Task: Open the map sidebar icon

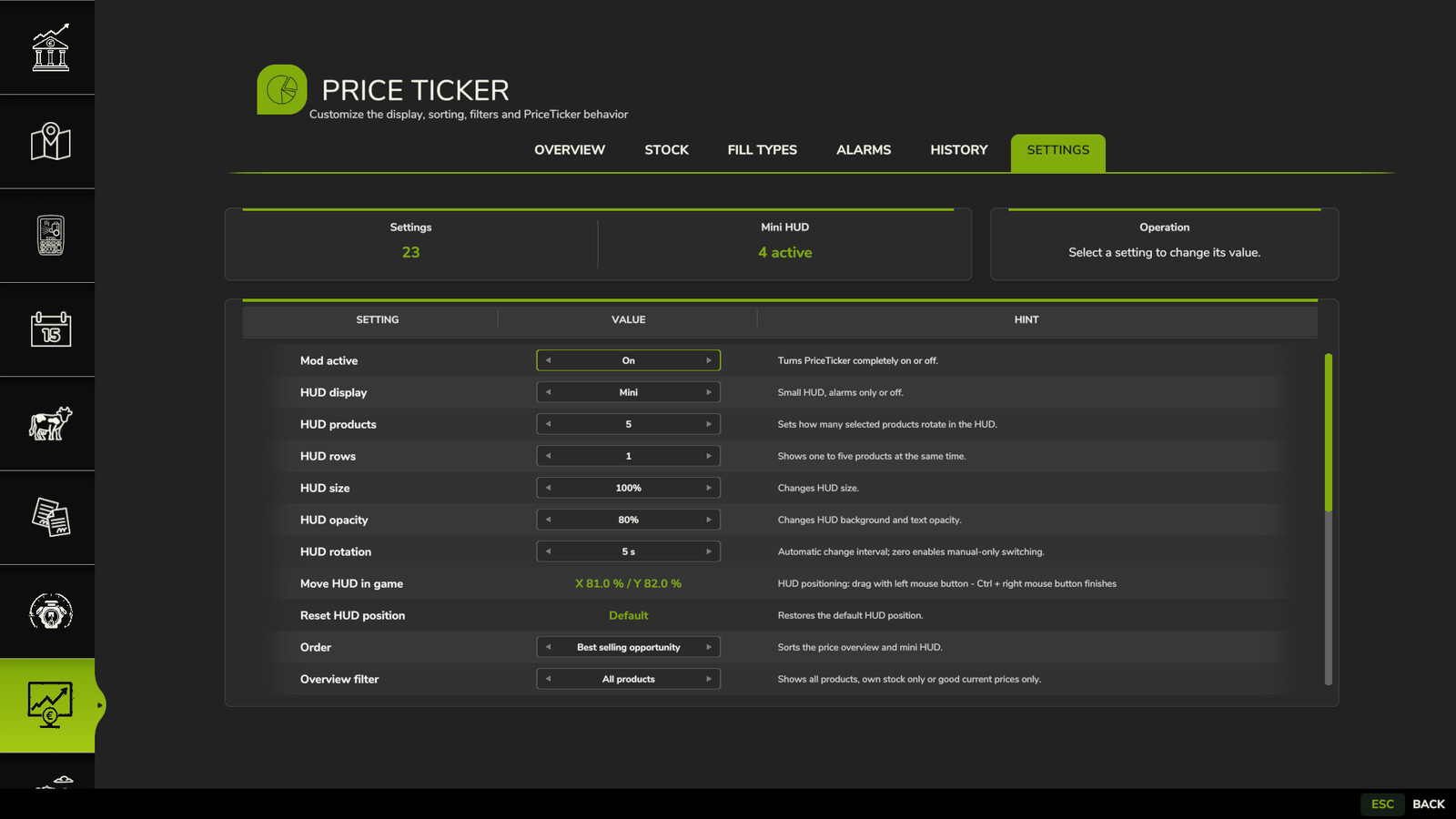Action: pyautogui.click(x=50, y=141)
